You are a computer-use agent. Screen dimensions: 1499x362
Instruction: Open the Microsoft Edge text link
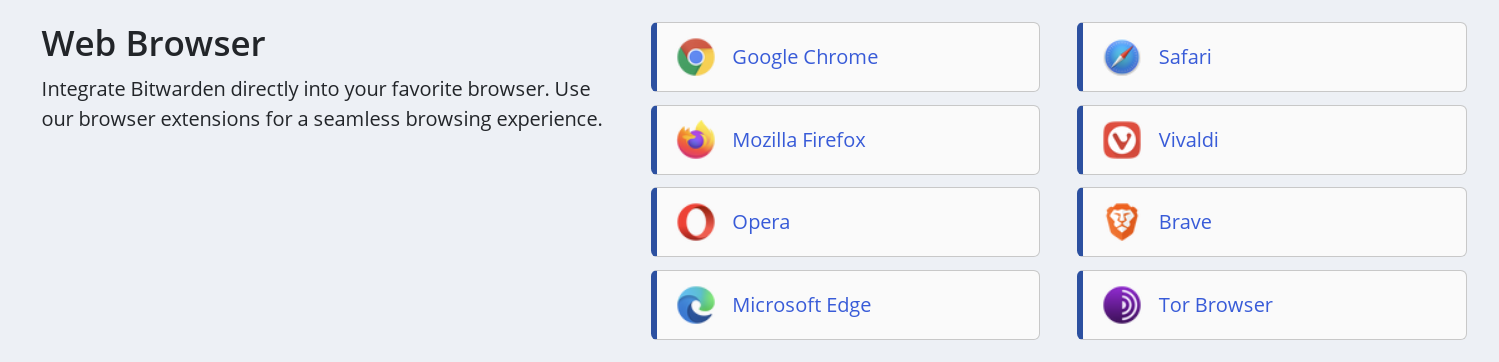[802, 305]
